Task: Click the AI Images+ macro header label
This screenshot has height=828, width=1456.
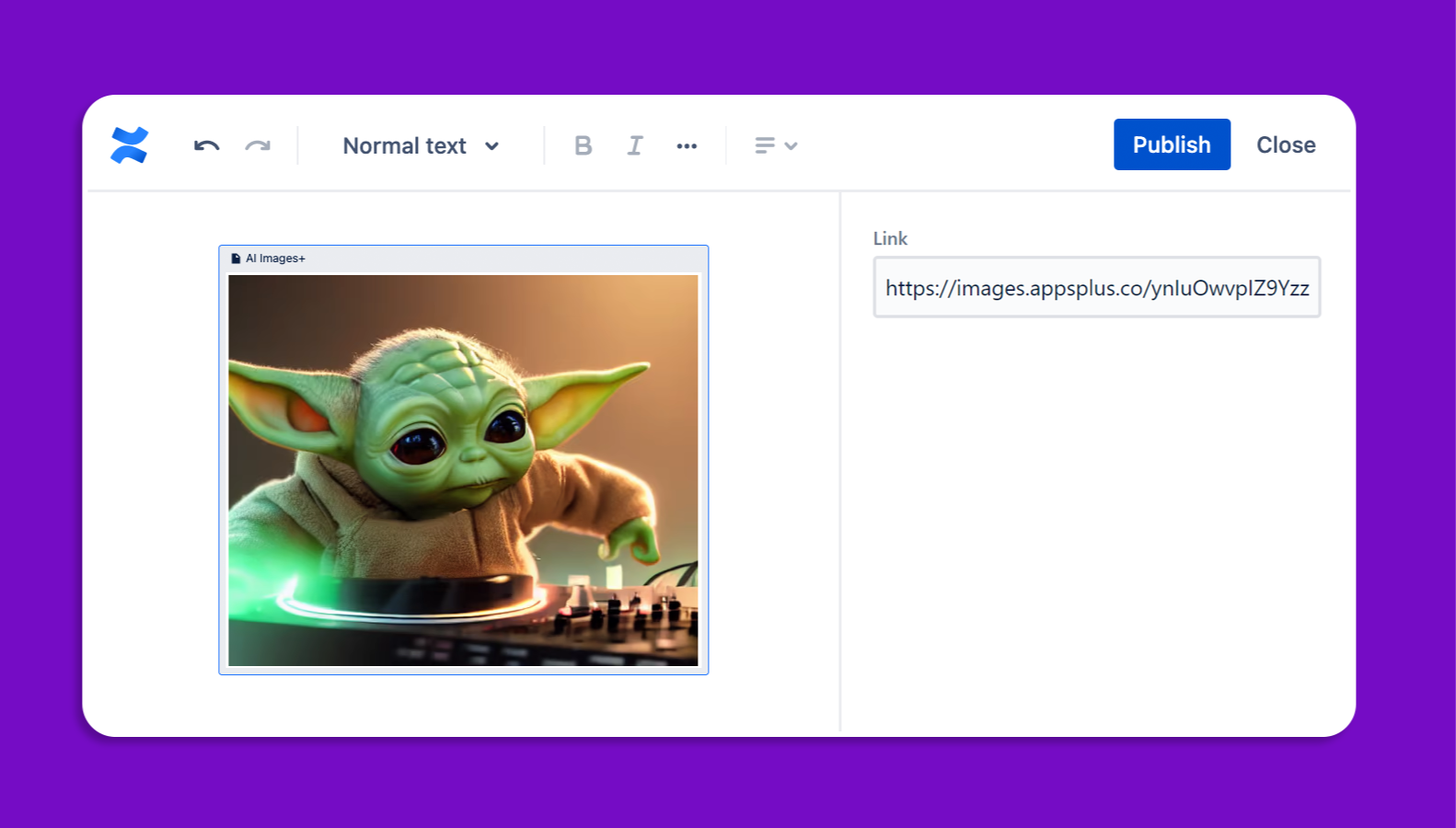Action: click(275, 259)
